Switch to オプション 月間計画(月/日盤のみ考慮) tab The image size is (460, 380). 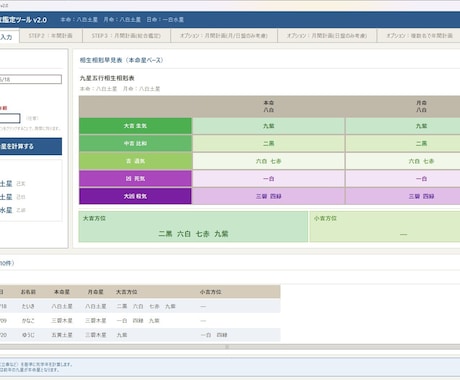[x=224, y=36]
